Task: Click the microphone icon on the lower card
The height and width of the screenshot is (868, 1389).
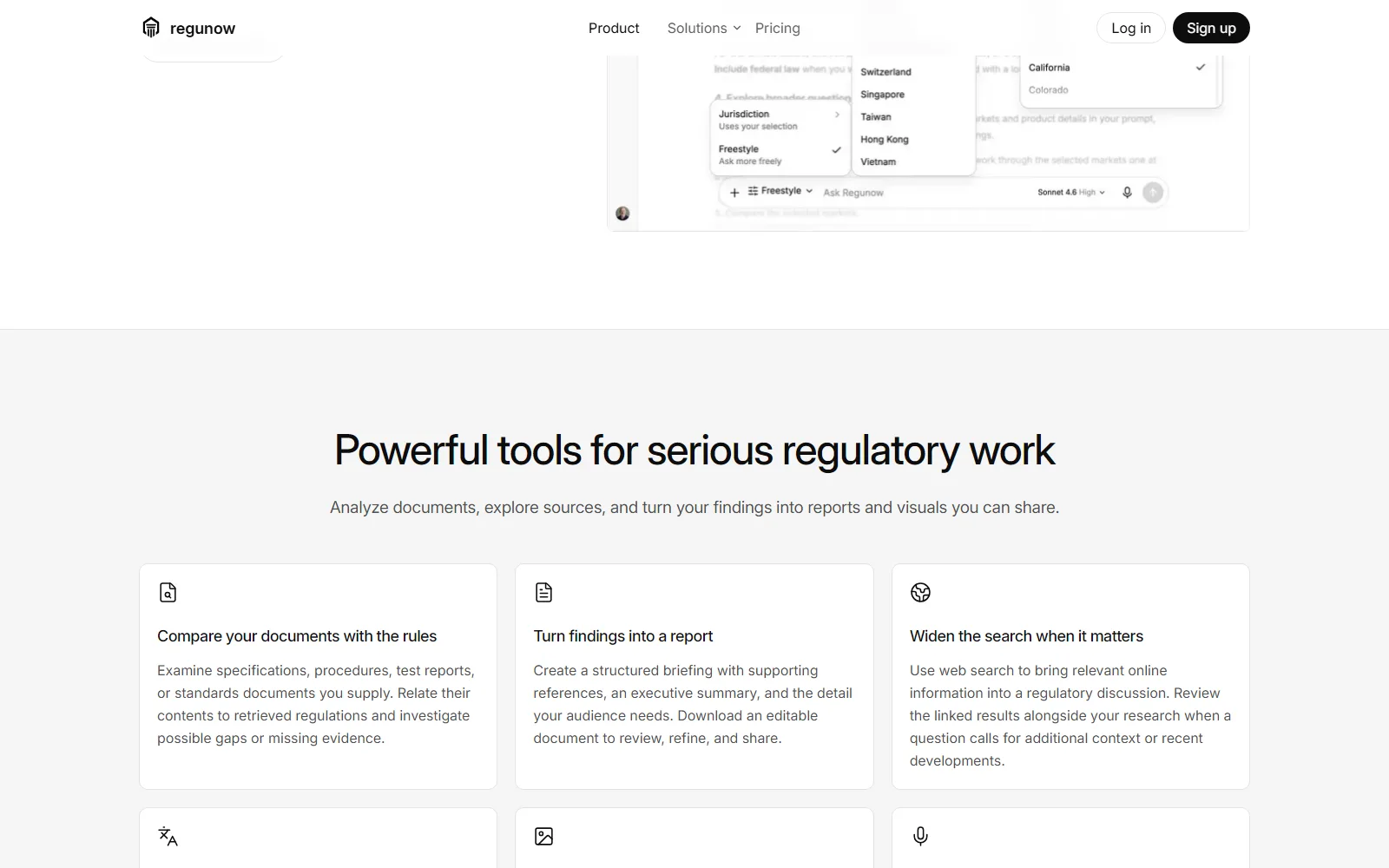Action: 920,836
